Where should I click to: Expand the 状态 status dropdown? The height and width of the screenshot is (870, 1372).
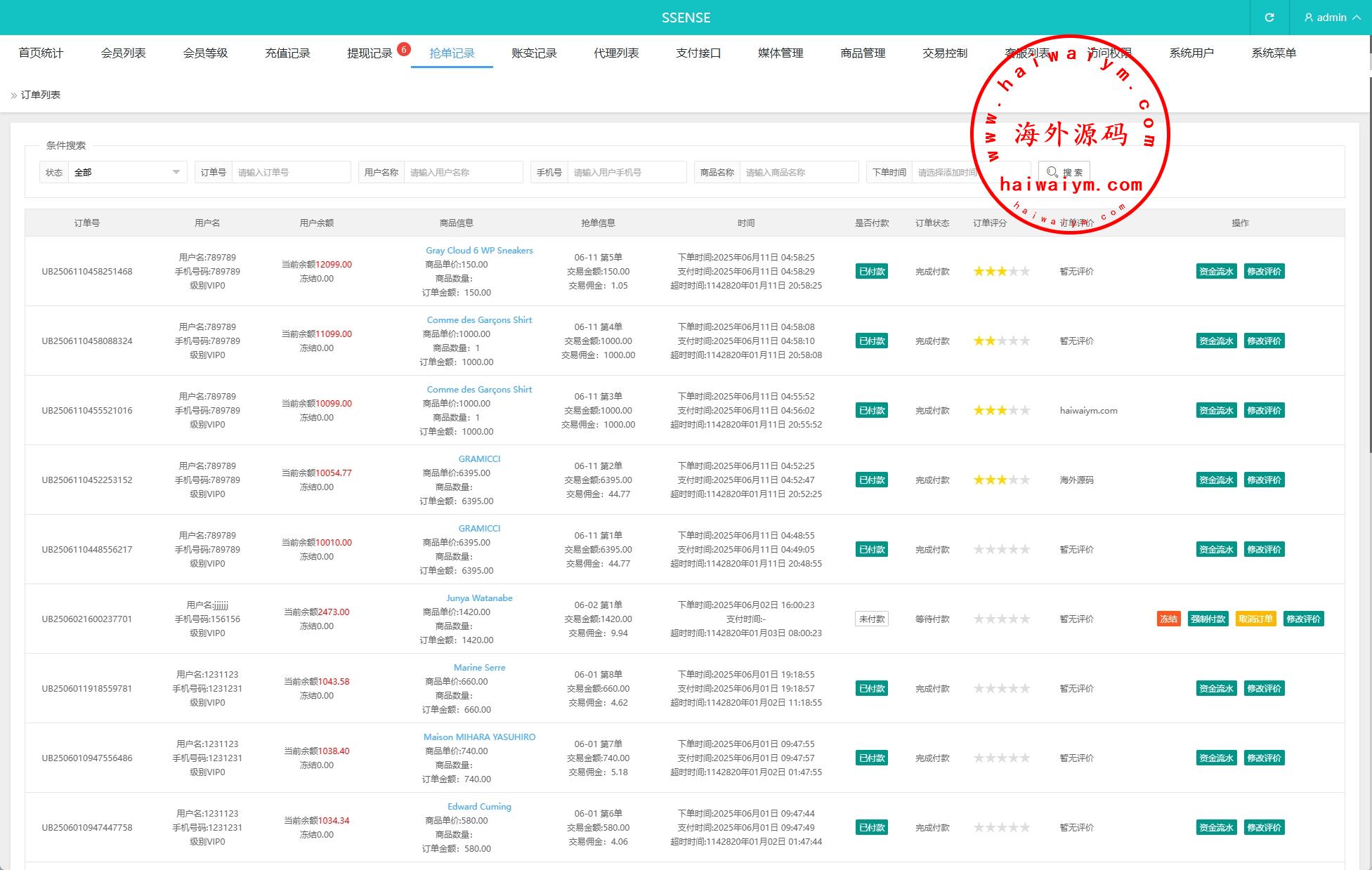coord(128,172)
